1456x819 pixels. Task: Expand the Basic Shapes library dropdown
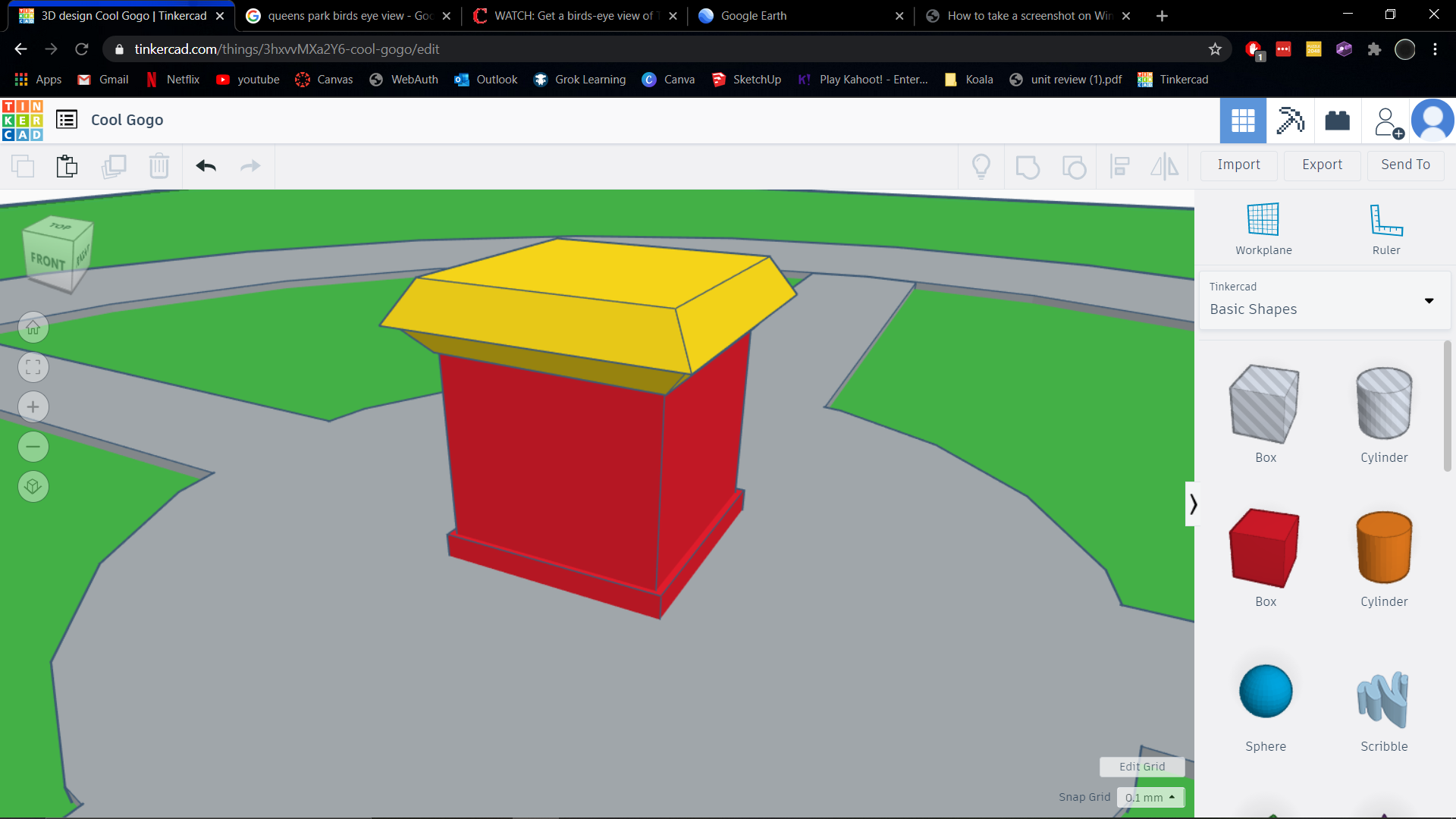point(1325,300)
